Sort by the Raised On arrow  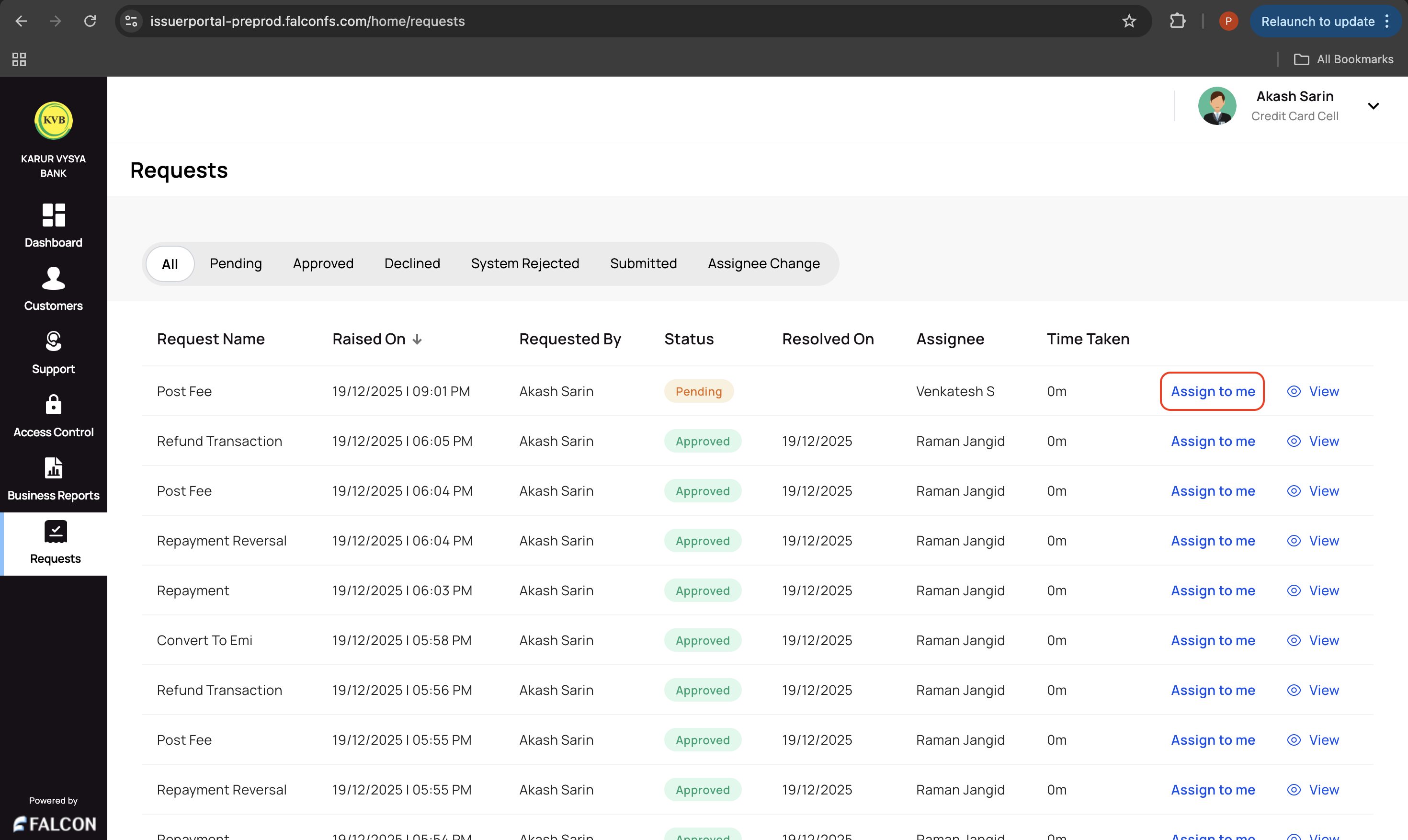[x=417, y=340]
